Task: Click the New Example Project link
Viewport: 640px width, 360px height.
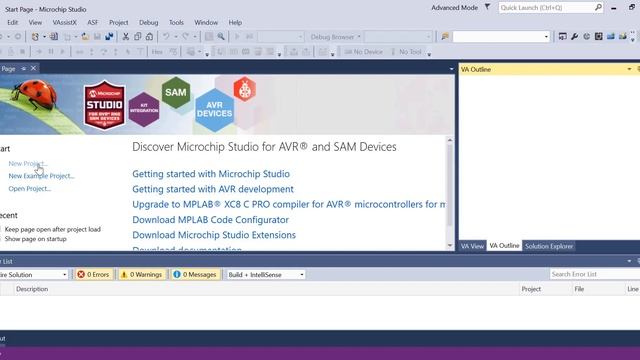Action: coord(41,176)
